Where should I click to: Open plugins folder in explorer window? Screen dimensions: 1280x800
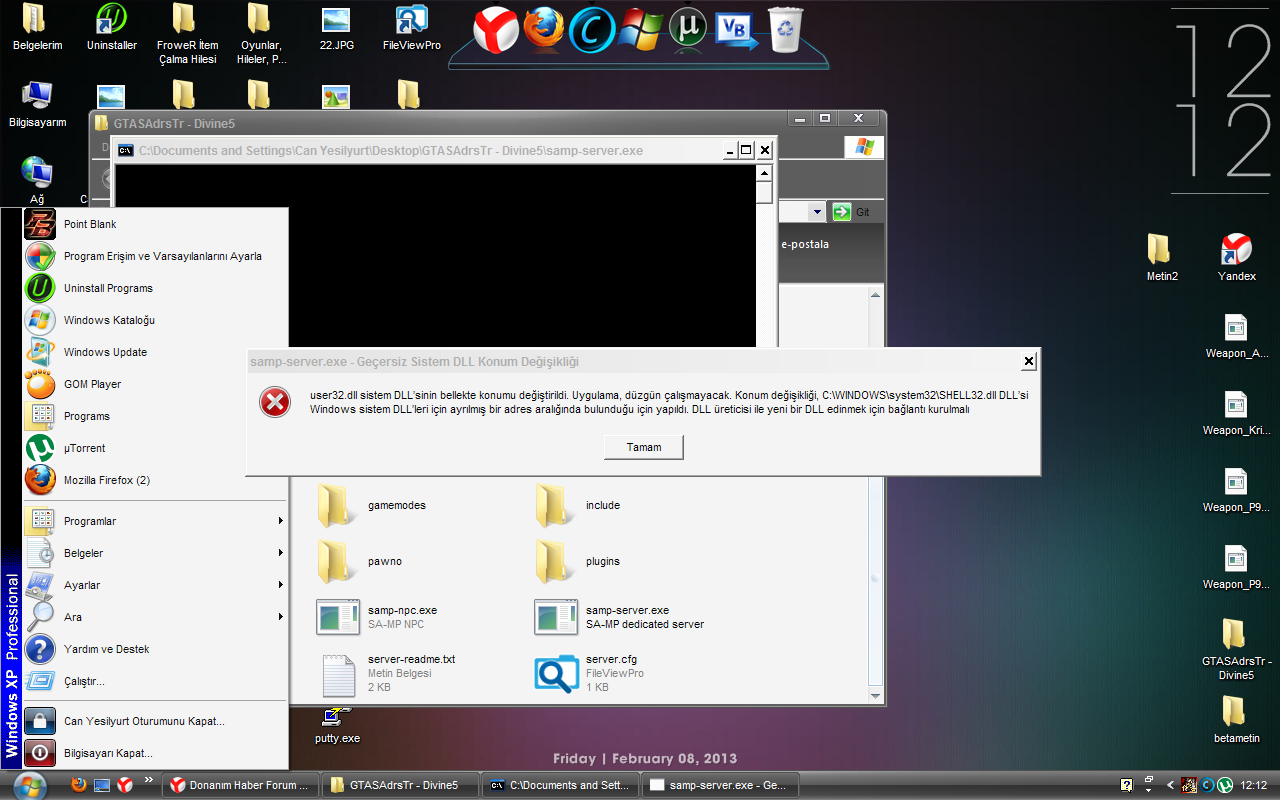[578, 562]
